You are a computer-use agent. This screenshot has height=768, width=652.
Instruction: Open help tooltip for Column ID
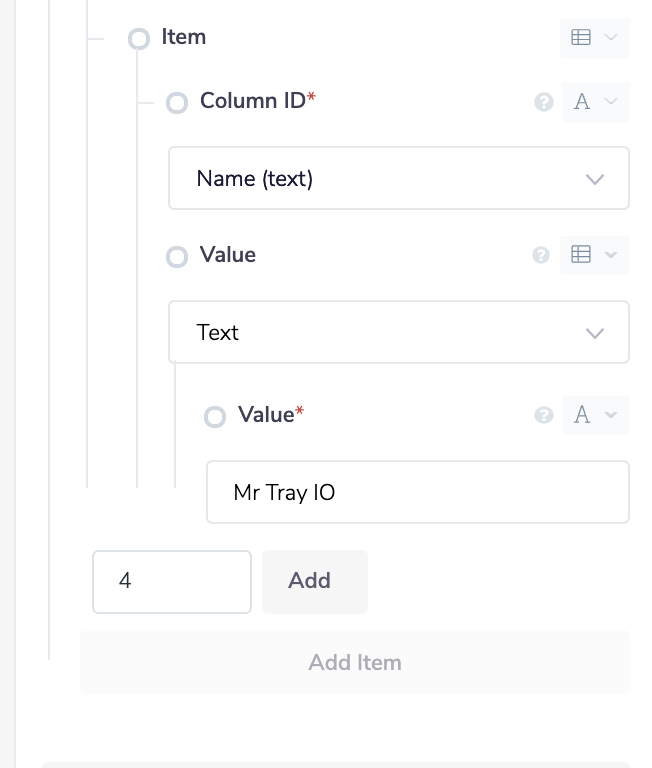click(544, 102)
